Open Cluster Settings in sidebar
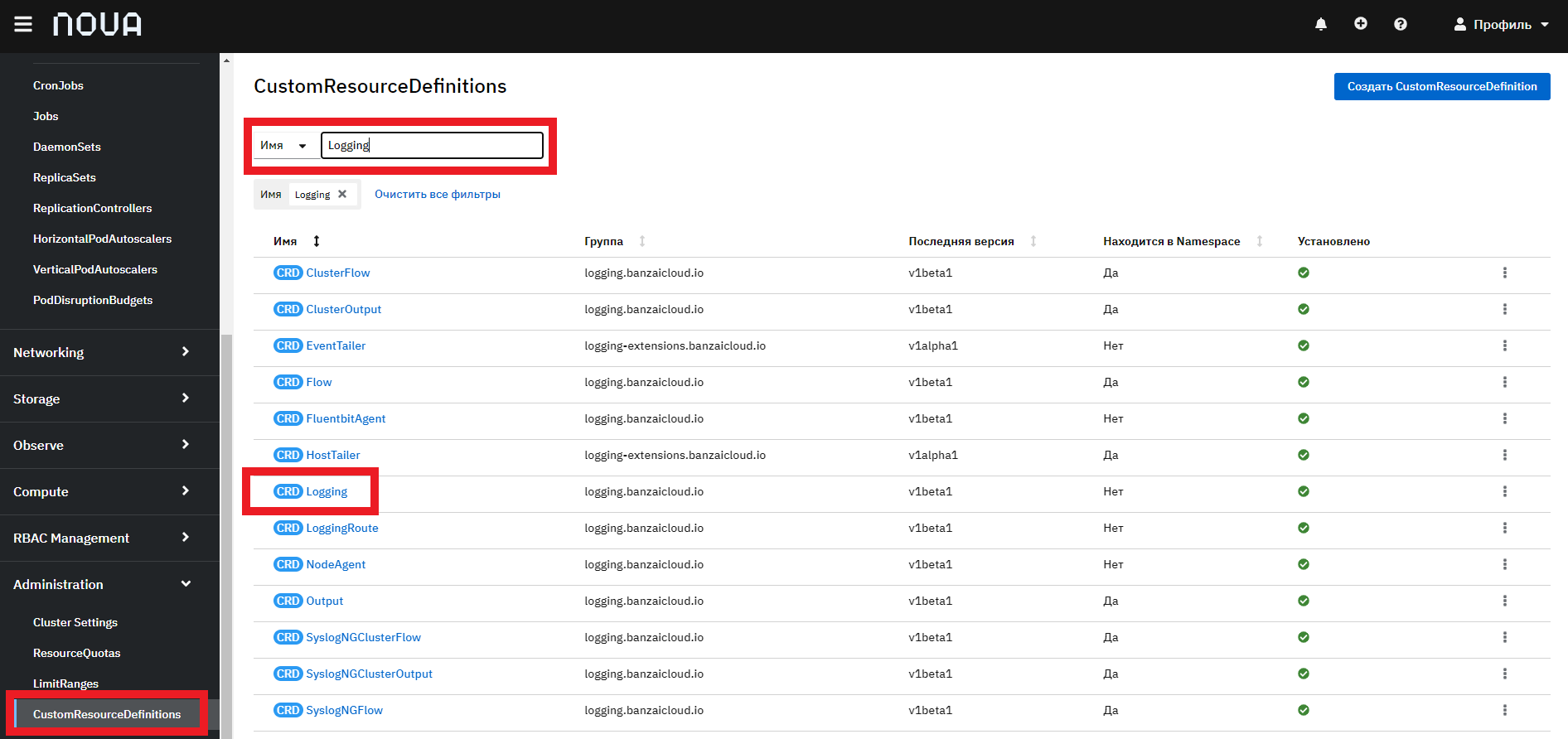 tap(75, 622)
